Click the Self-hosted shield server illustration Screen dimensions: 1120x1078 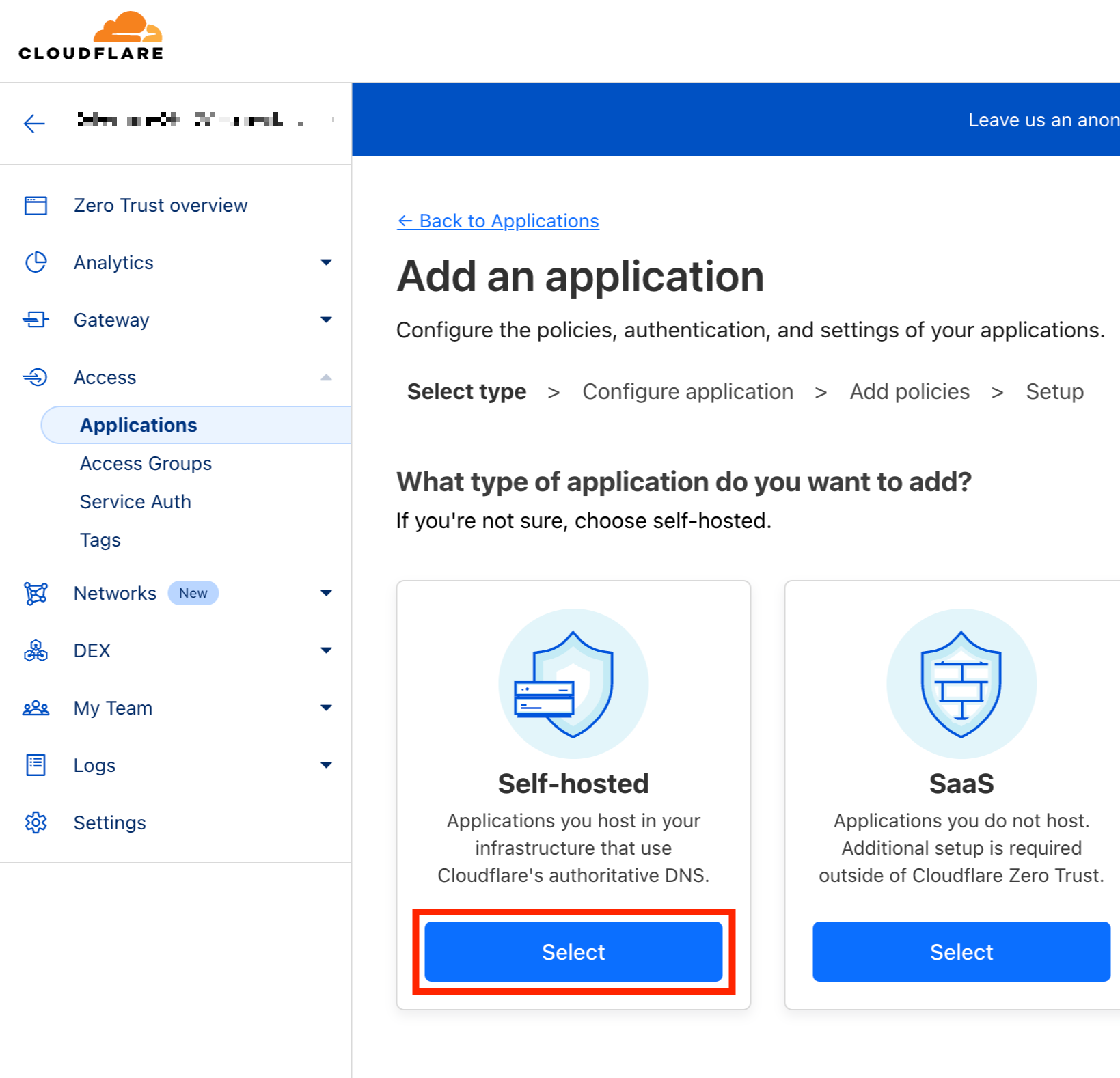(x=573, y=683)
